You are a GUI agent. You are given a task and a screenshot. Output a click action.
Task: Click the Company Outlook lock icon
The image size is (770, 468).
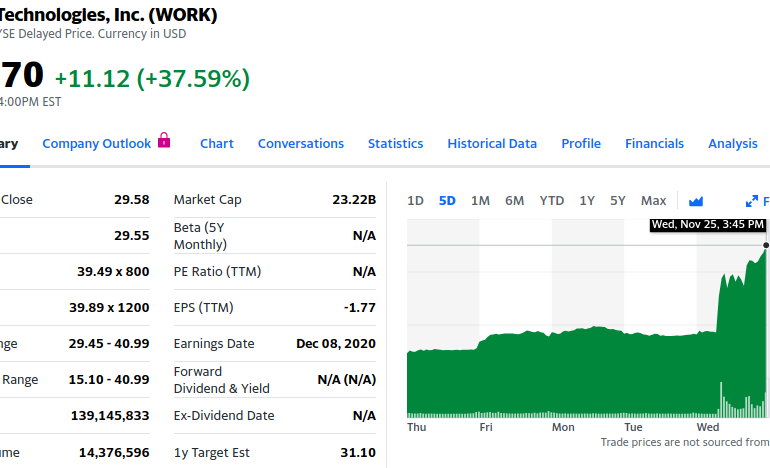(165, 142)
